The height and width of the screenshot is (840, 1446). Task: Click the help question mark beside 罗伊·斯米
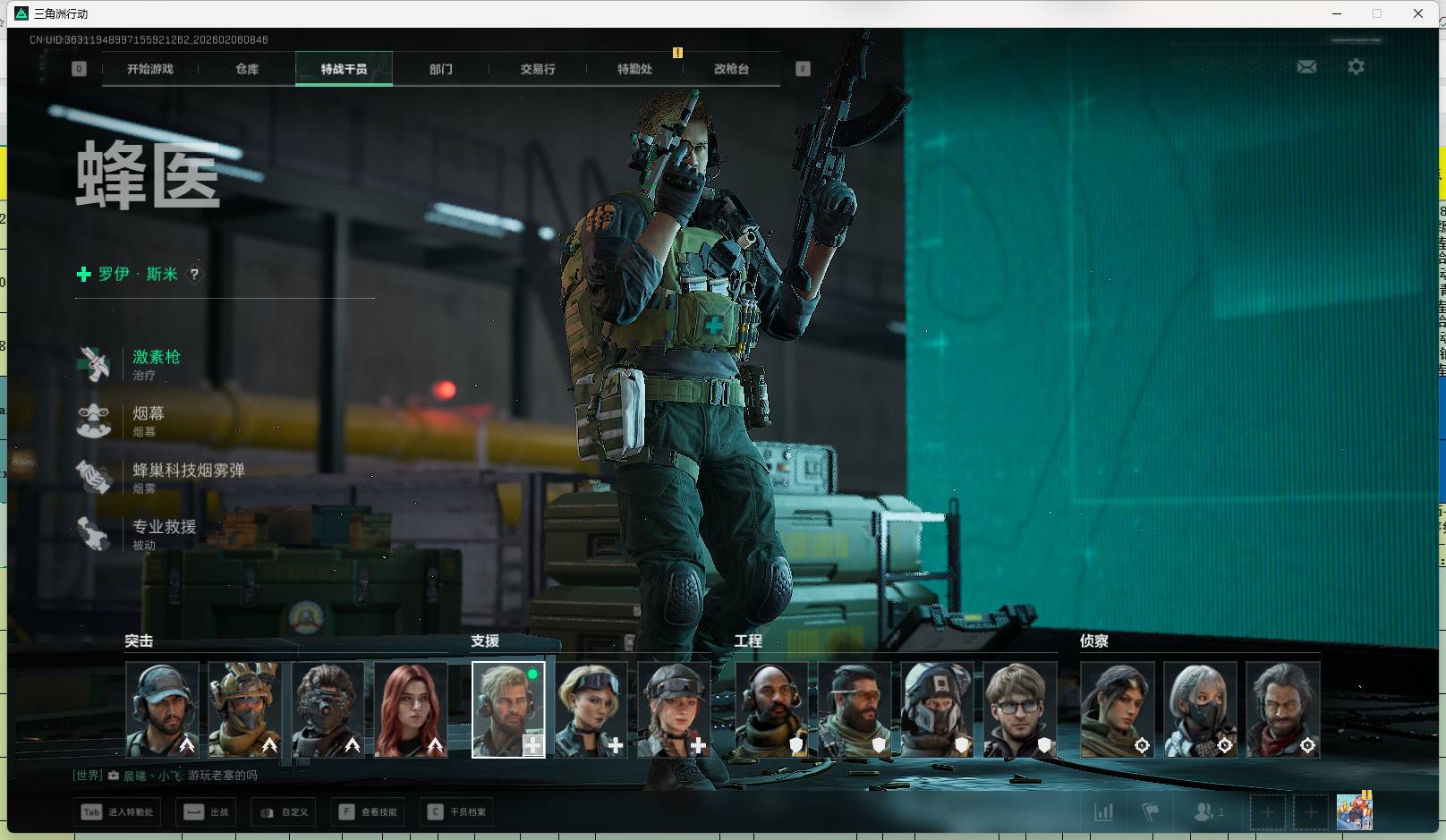tap(194, 275)
